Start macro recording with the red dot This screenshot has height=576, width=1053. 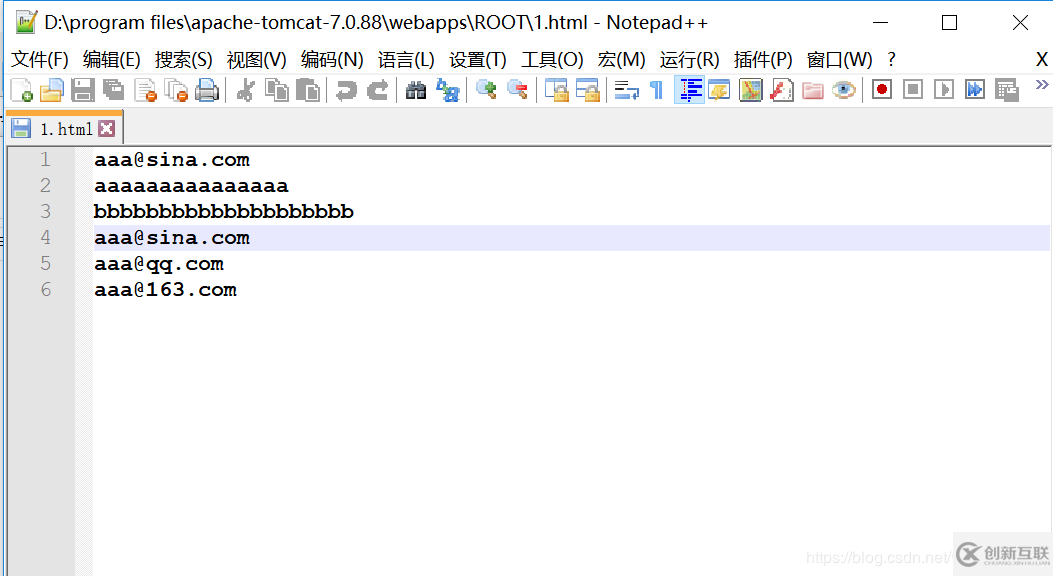(882, 89)
